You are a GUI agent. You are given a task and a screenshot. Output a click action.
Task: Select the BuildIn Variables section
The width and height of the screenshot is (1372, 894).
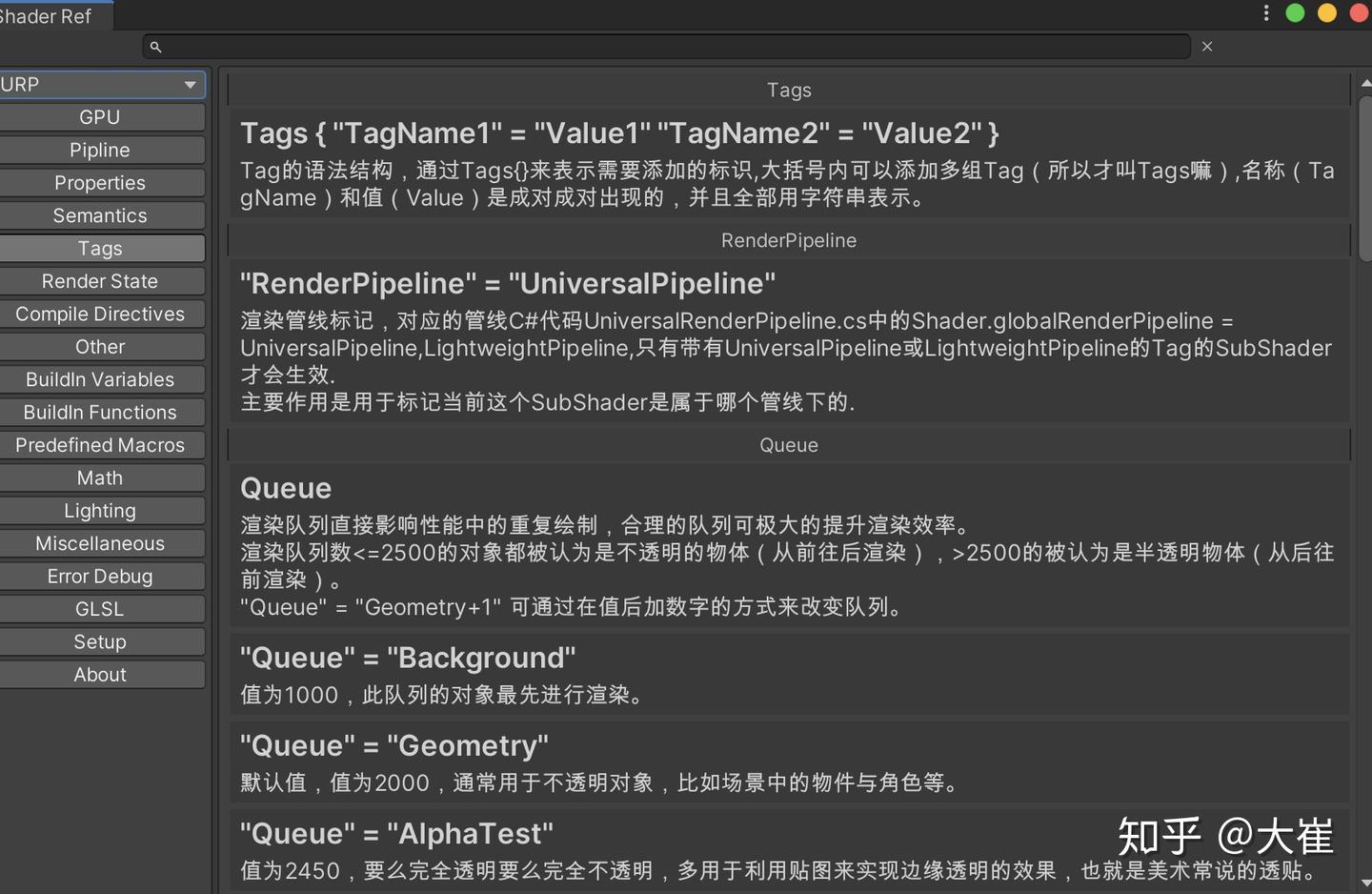point(101,379)
